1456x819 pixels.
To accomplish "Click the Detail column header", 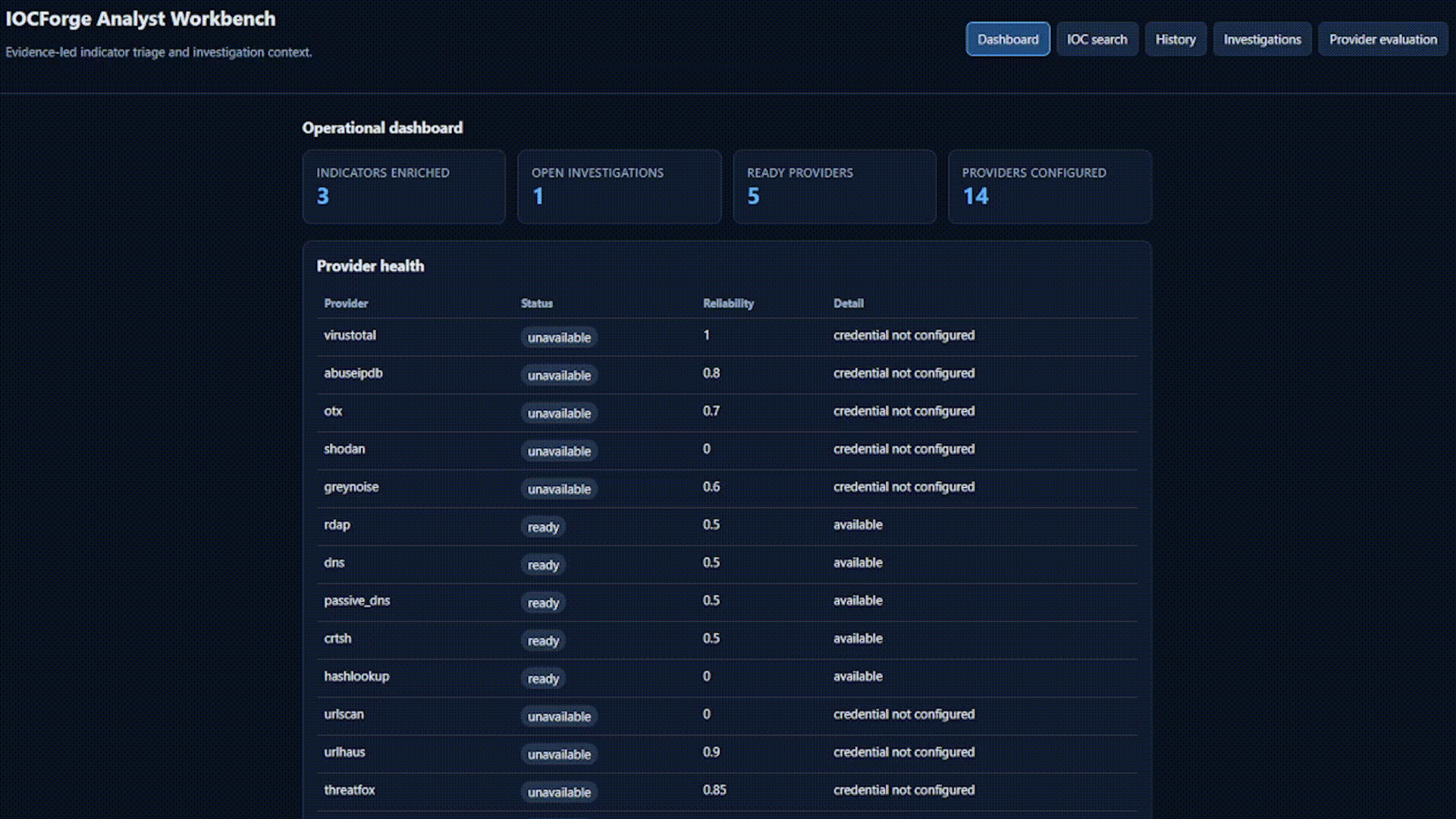I will pos(849,303).
